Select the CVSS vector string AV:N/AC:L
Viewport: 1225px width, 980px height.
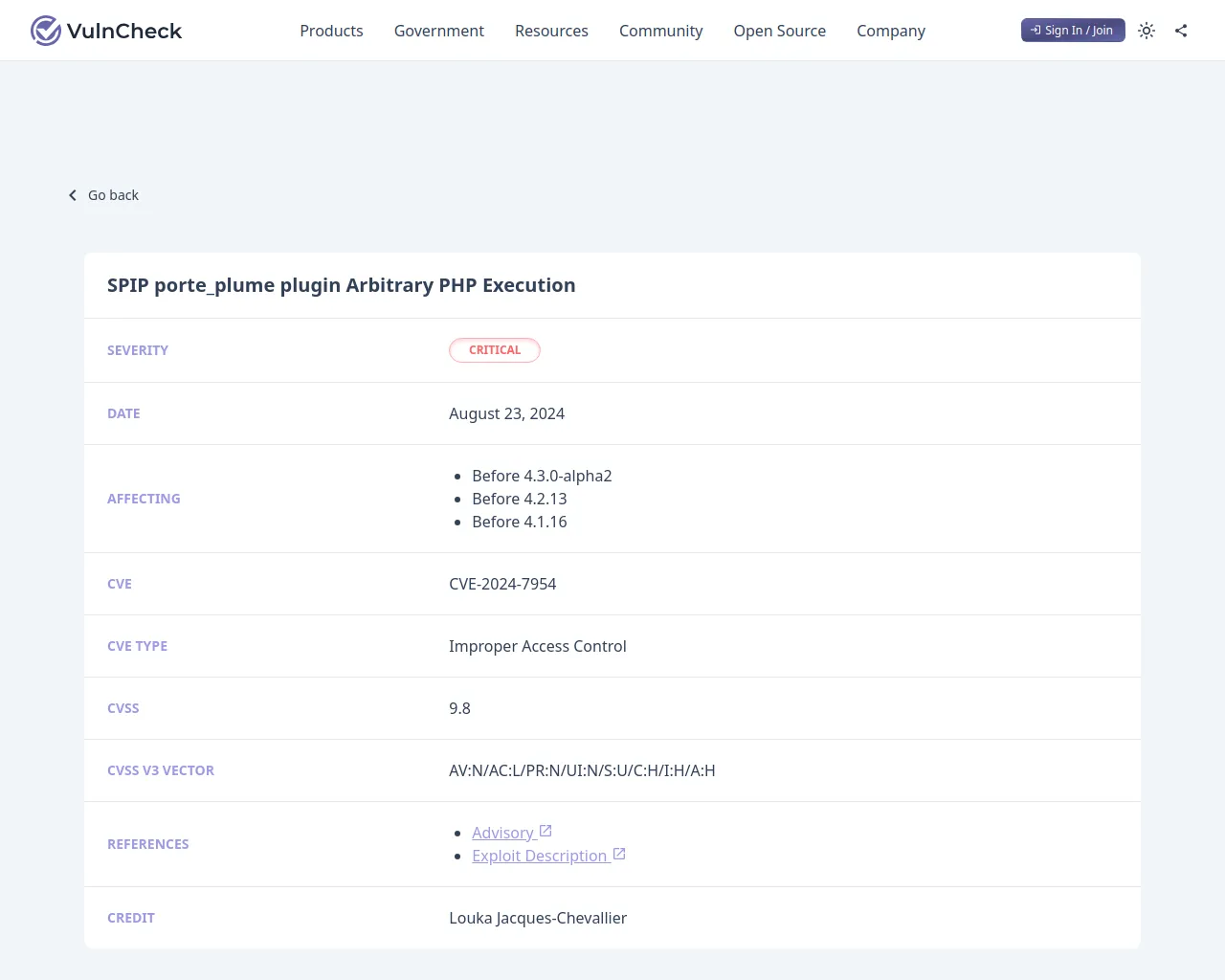[x=582, y=770]
